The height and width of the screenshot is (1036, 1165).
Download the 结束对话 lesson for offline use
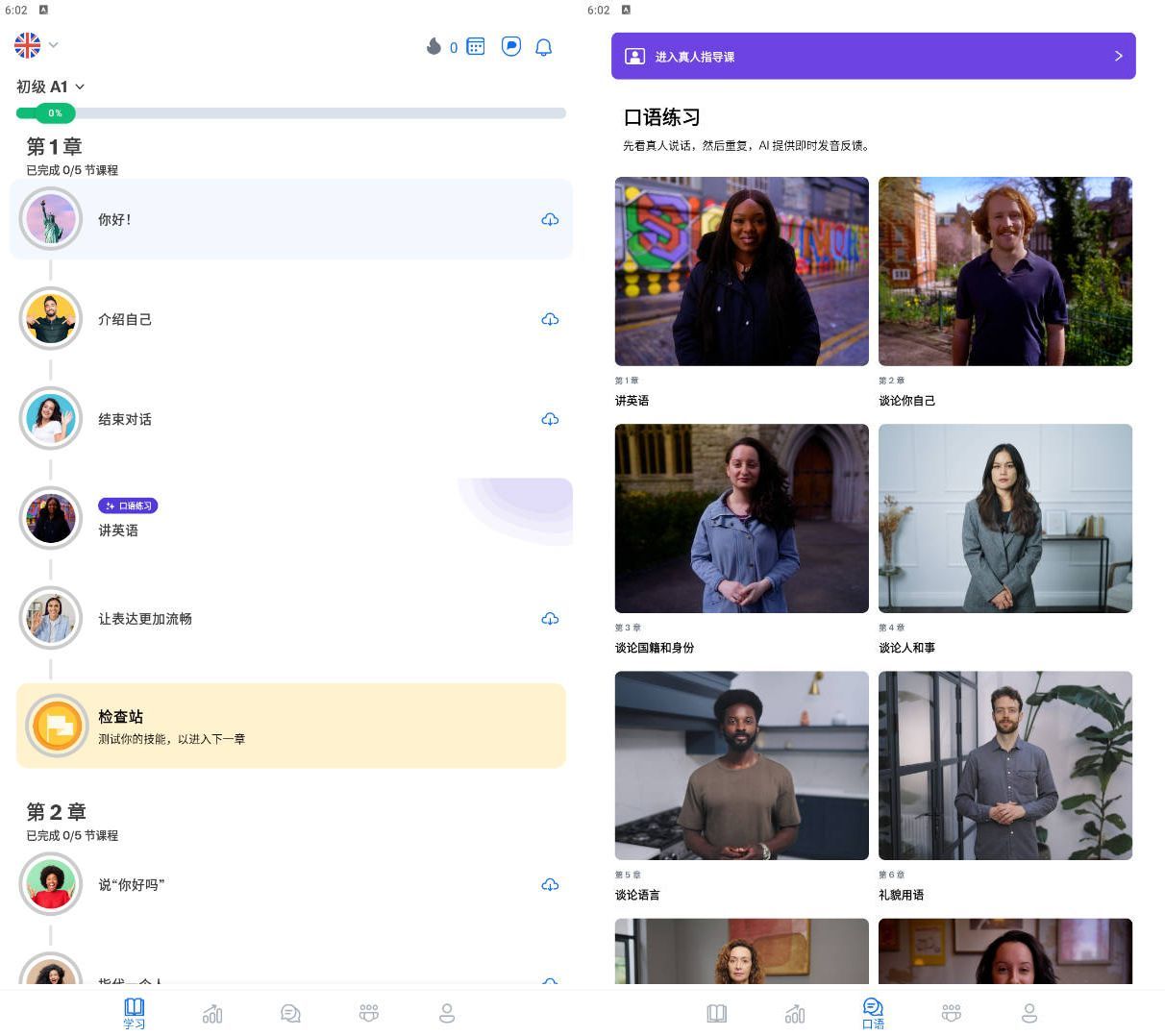tap(550, 419)
